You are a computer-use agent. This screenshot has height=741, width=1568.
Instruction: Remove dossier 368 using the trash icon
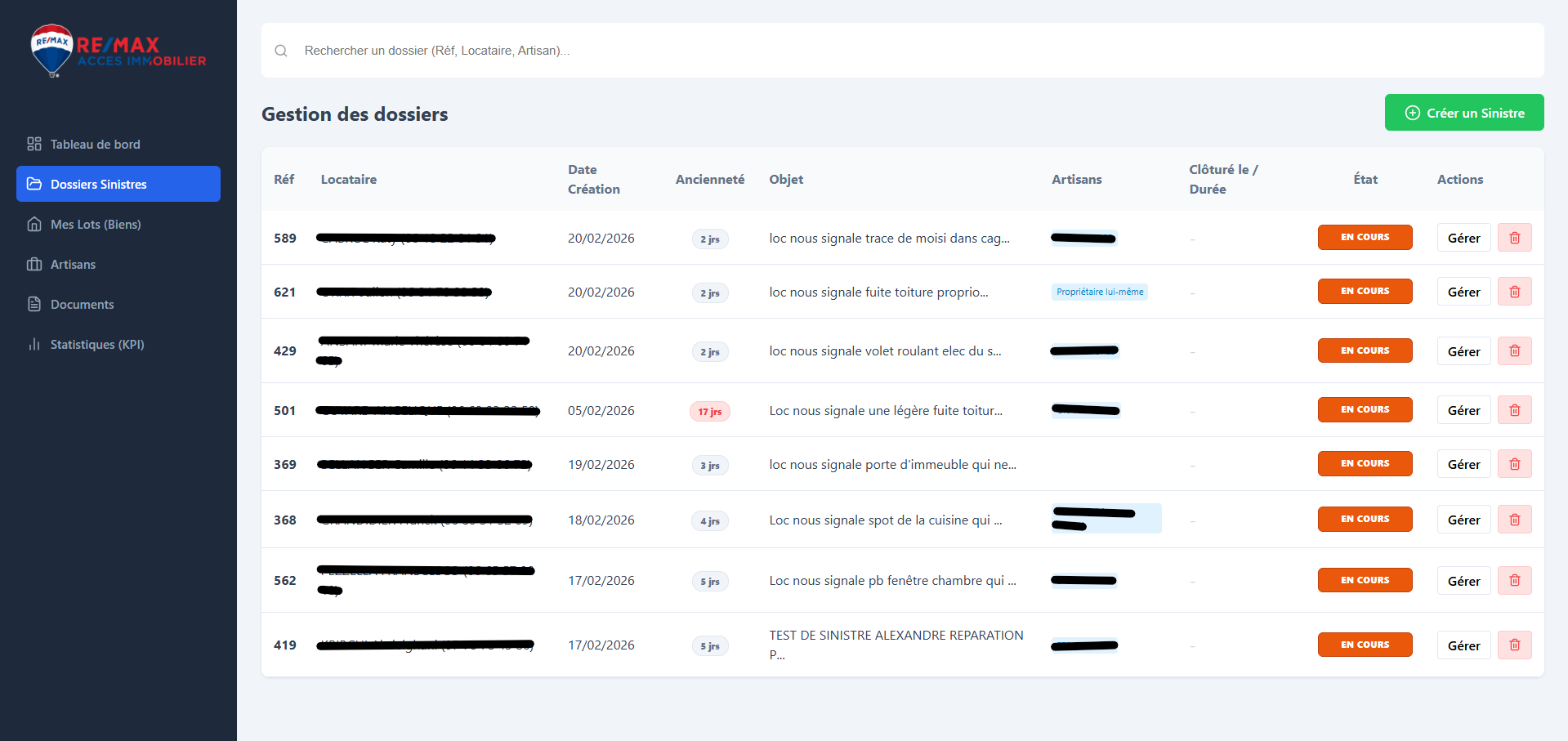coord(1514,520)
